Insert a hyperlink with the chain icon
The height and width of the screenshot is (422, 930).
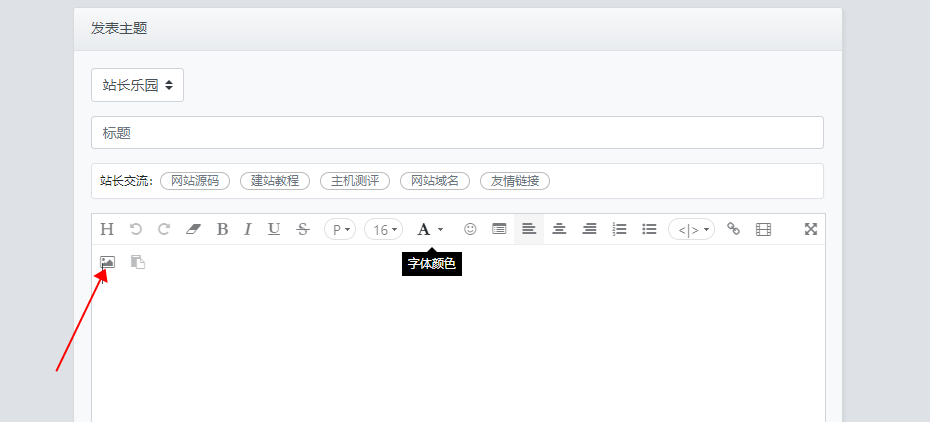point(734,229)
